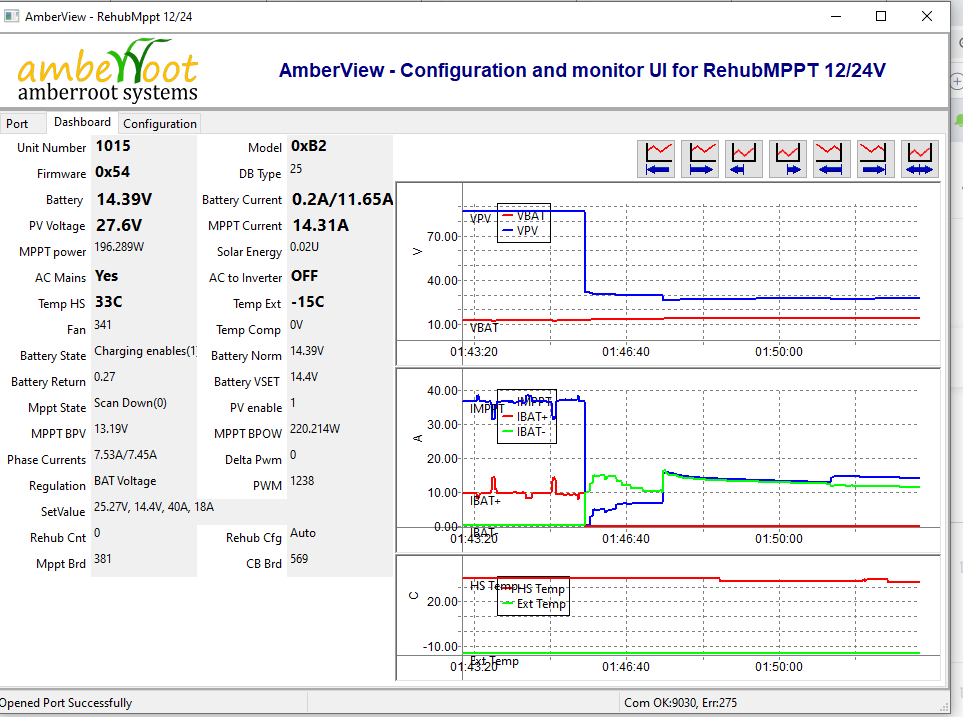This screenshot has height=717, width=963.
Task: Maximize the AmberView window
Action: [881, 16]
